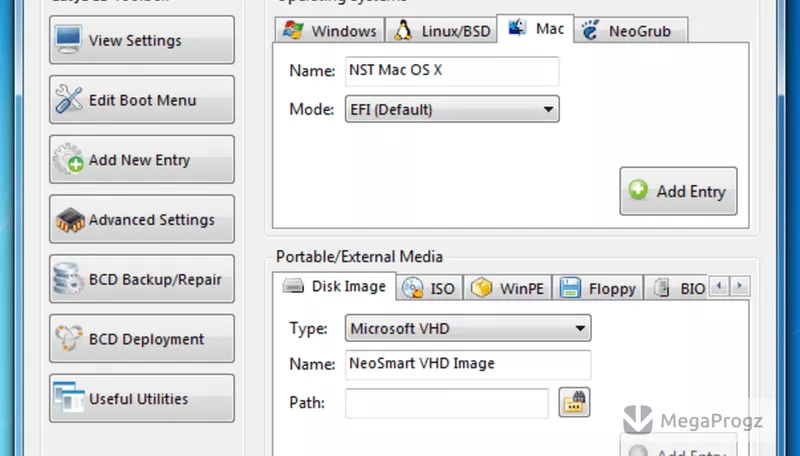This screenshot has height=456, width=800.
Task: Browse for a disk image path
Action: pyautogui.click(x=574, y=402)
